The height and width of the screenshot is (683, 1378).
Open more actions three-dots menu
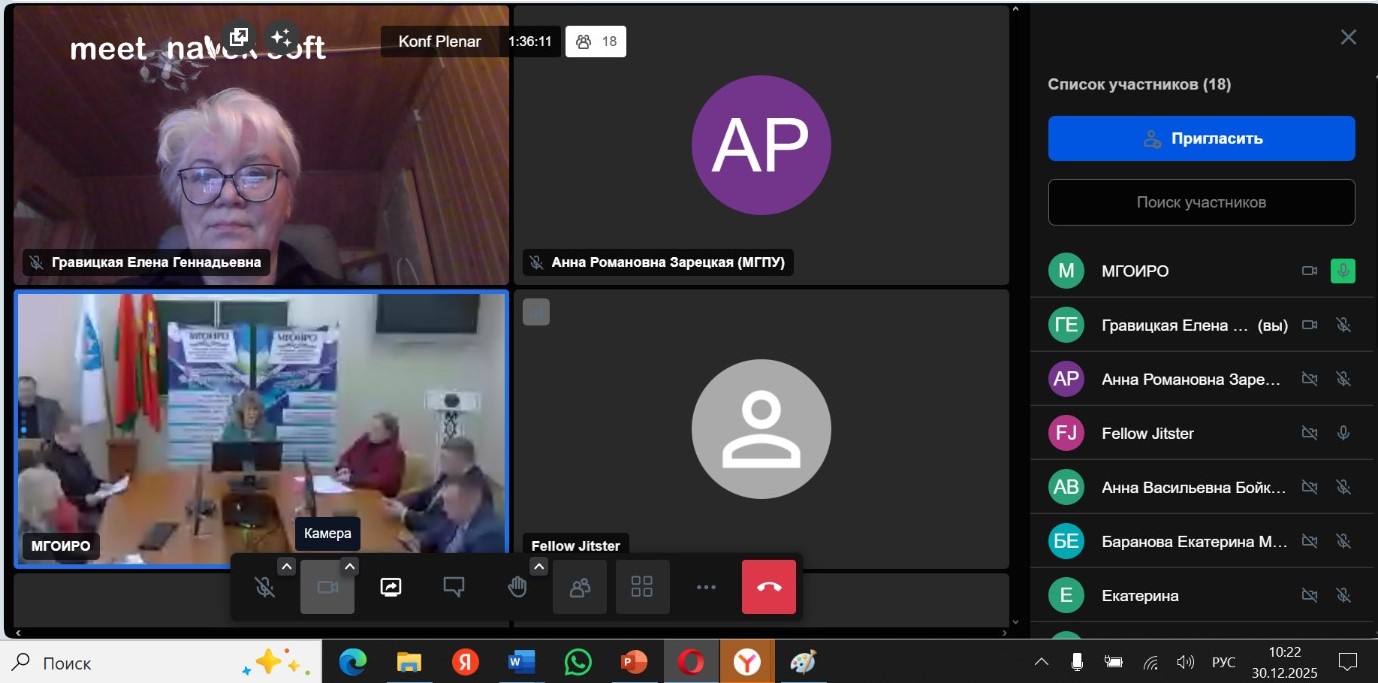pyautogui.click(x=706, y=587)
